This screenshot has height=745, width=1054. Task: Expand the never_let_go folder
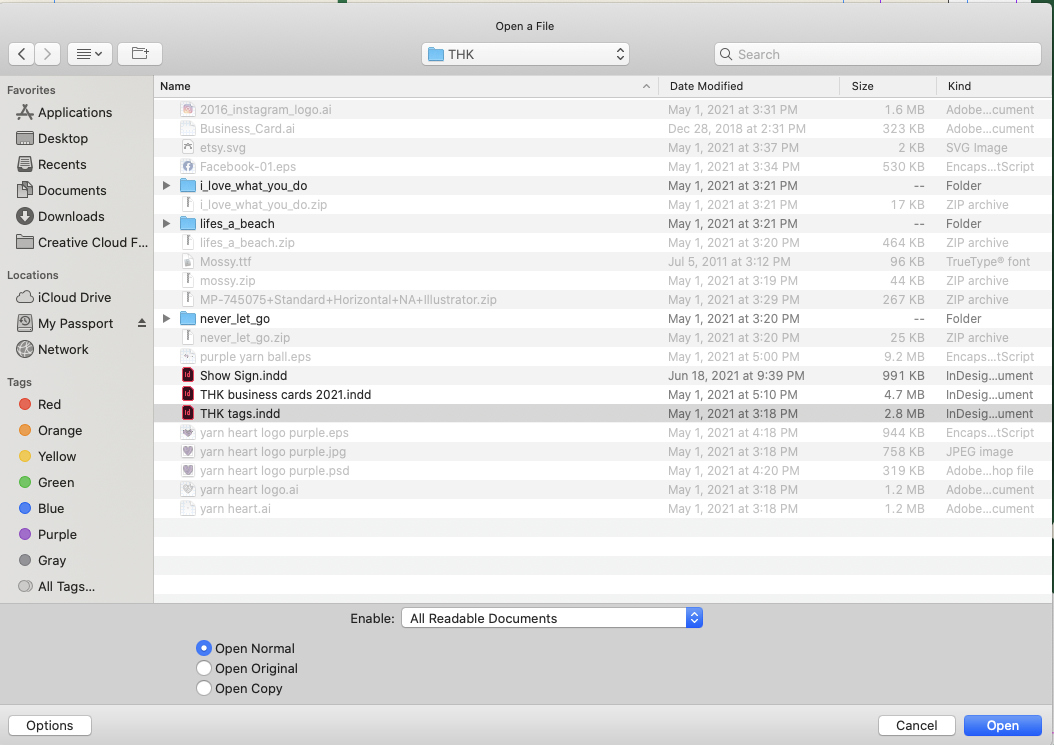(x=166, y=319)
